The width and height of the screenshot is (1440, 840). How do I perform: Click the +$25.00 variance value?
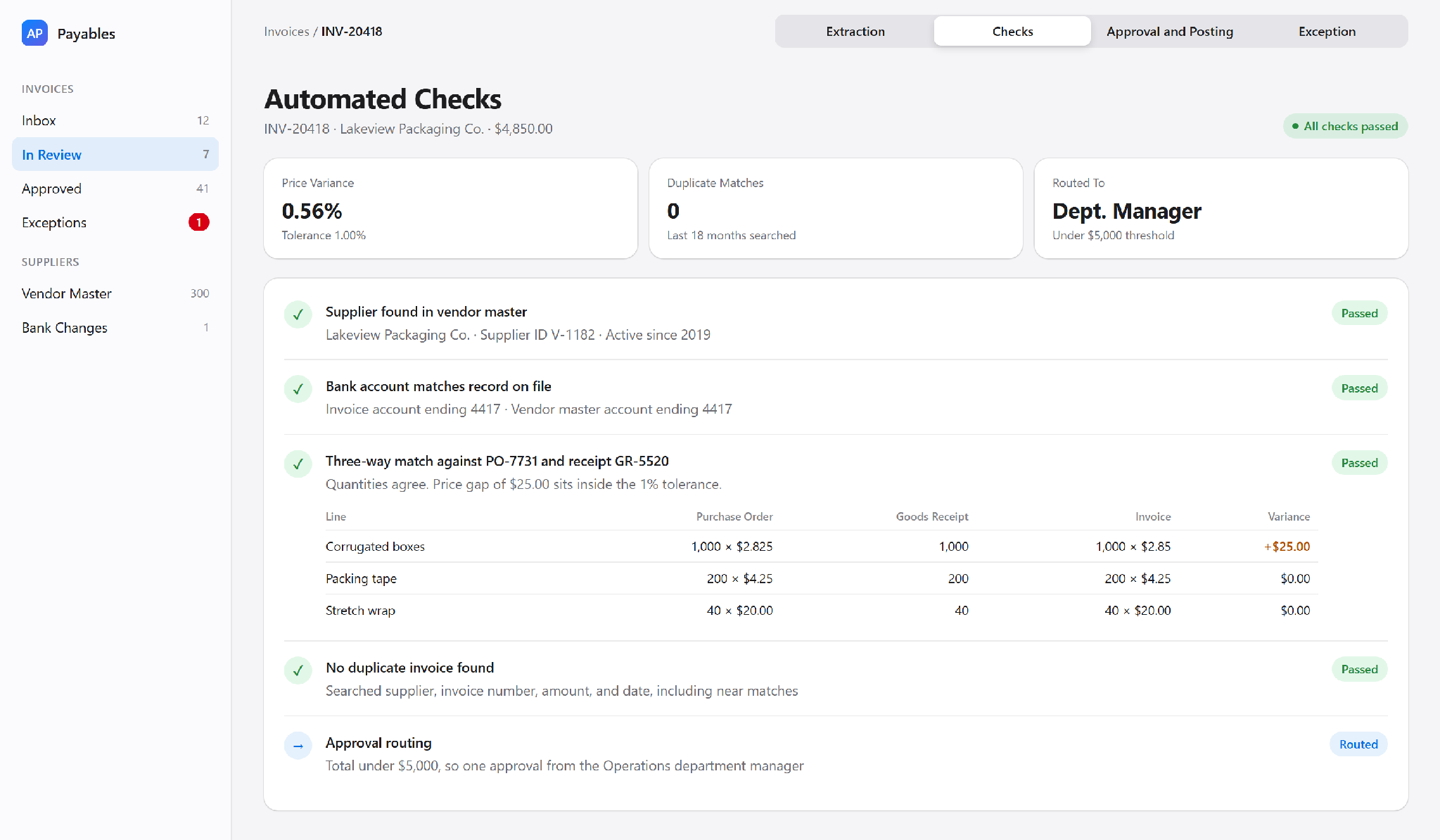click(1287, 547)
